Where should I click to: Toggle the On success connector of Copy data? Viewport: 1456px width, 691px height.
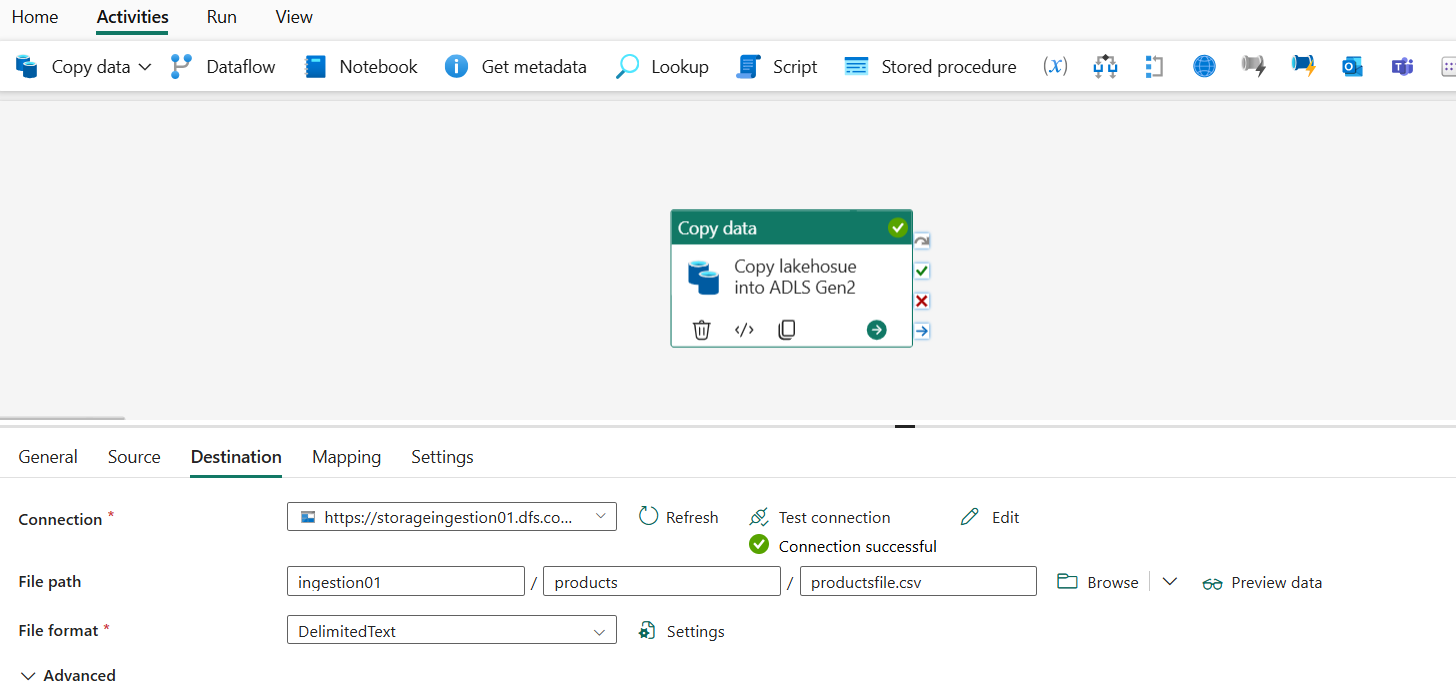921,270
